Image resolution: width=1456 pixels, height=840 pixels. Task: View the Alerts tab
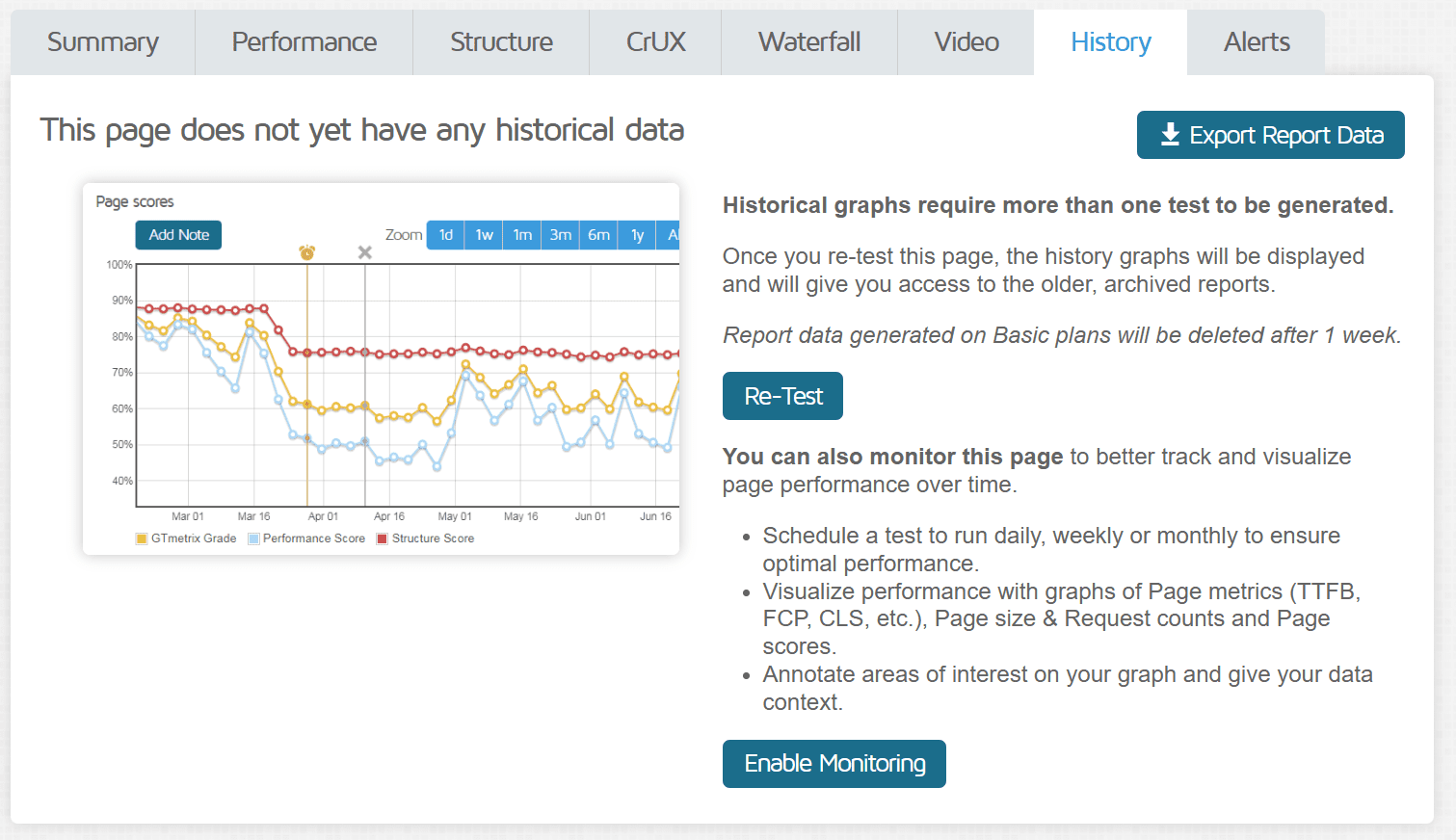tap(1256, 41)
